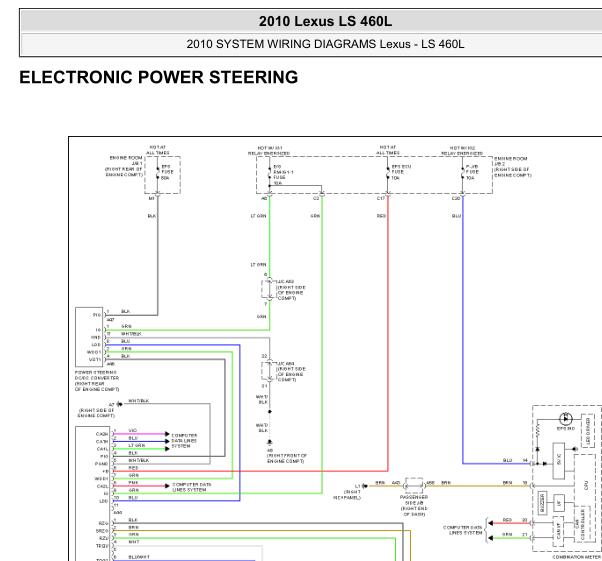Click the ENGINE ROOM J/B 2 label

coord(513,167)
